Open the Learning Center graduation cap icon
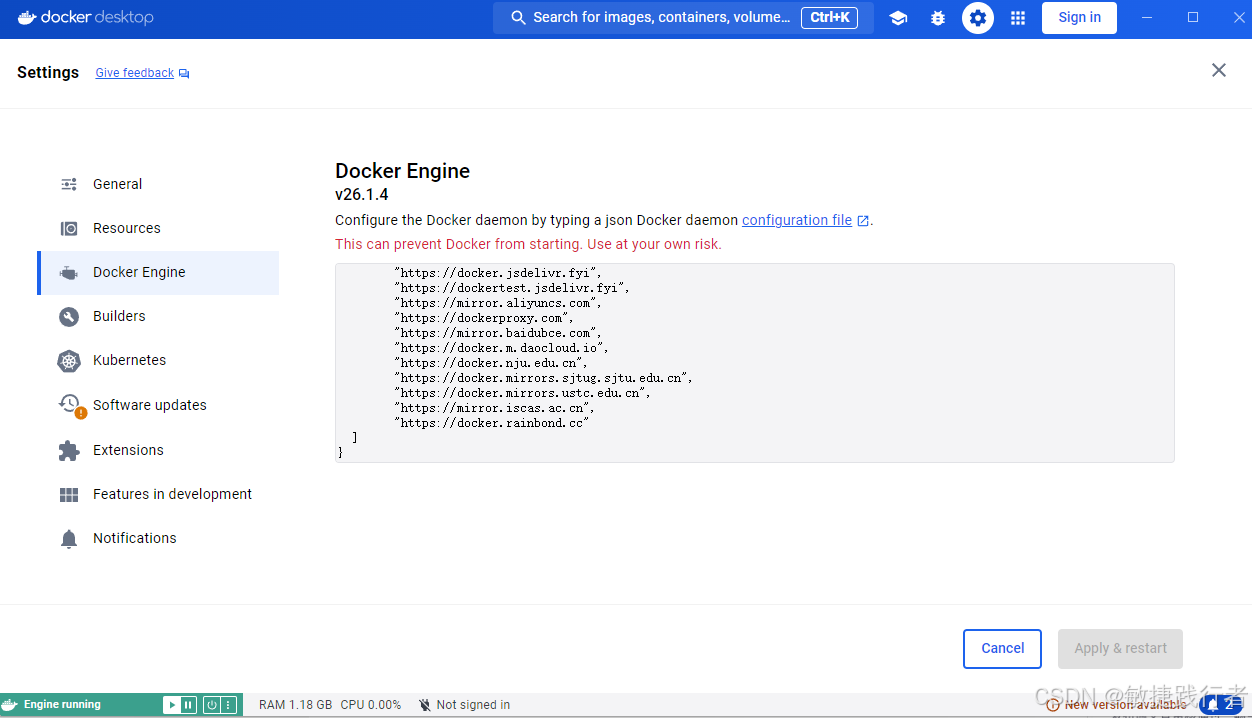 click(898, 18)
